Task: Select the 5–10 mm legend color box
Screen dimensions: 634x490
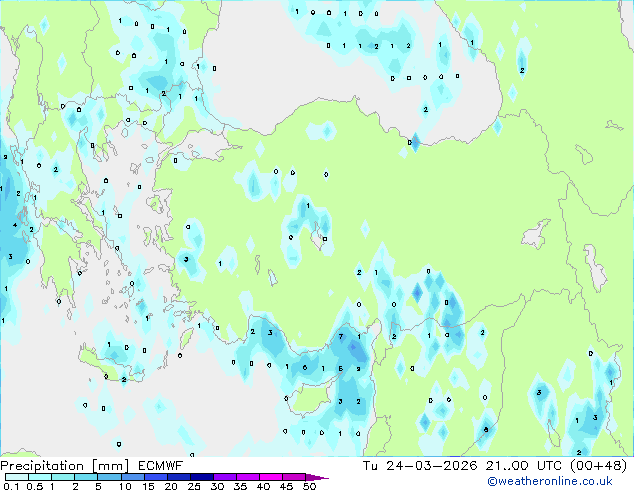Action: click(110, 477)
